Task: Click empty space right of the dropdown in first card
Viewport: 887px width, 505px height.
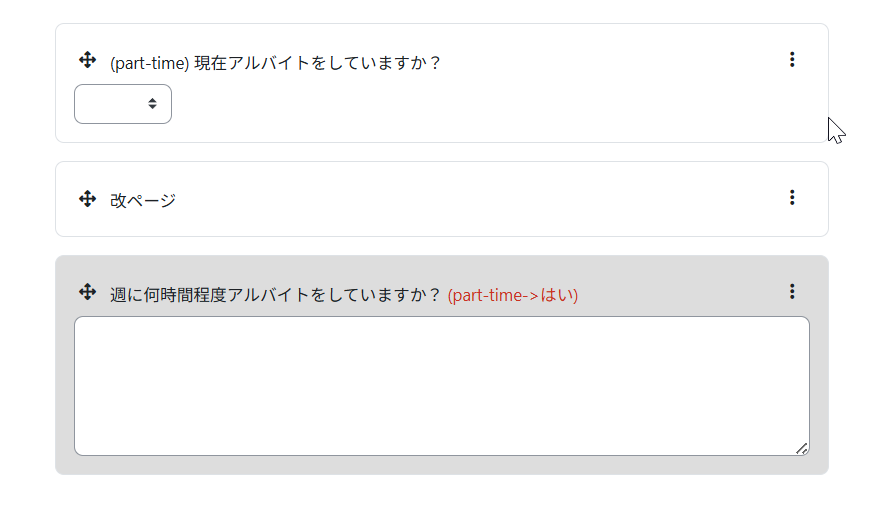Action: tap(481, 105)
